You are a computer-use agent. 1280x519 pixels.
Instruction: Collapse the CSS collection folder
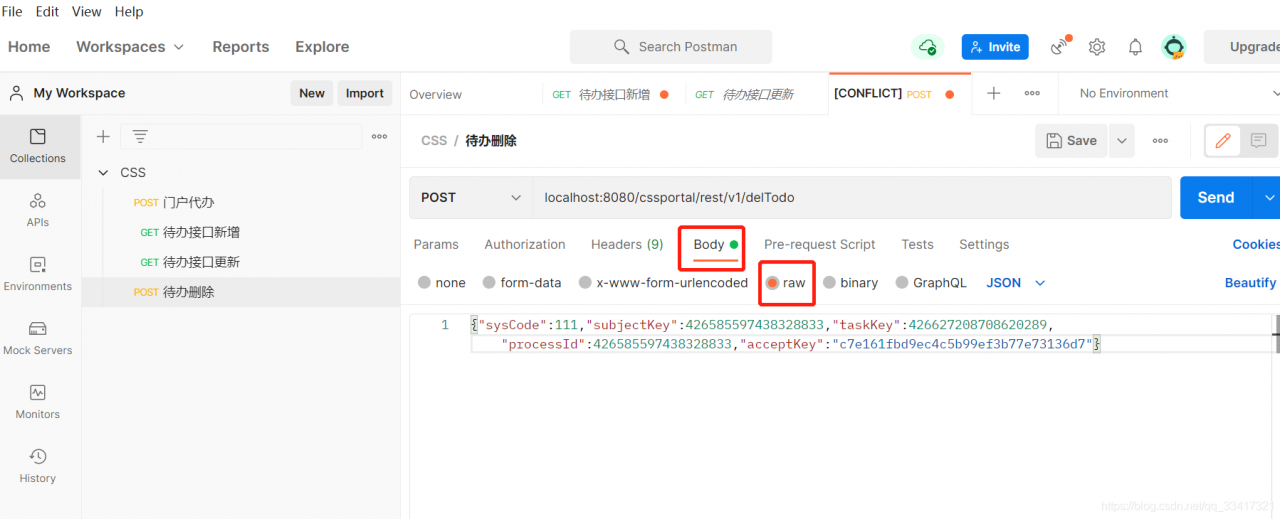pos(103,172)
